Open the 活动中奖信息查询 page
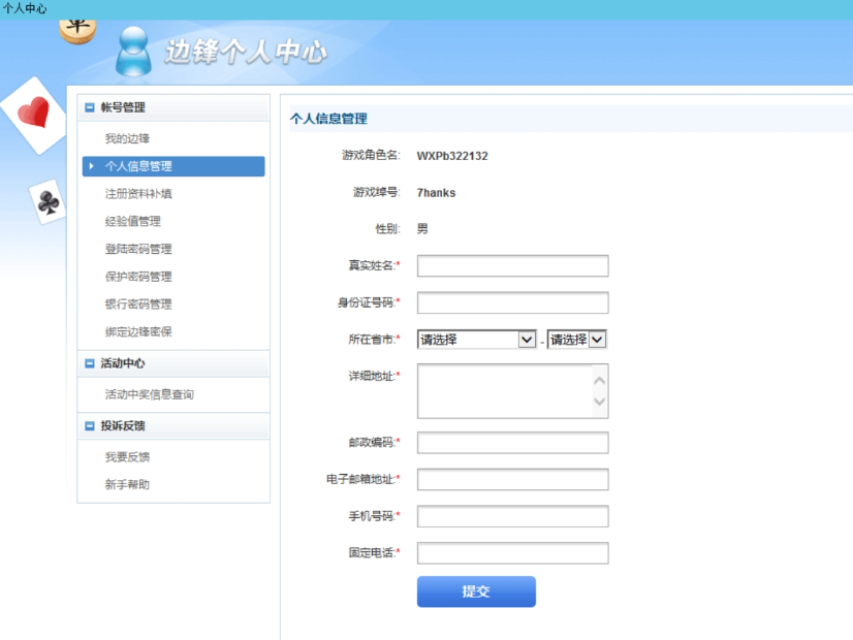The width and height of the screenshot is (853, 640). [x=150, y=395]
